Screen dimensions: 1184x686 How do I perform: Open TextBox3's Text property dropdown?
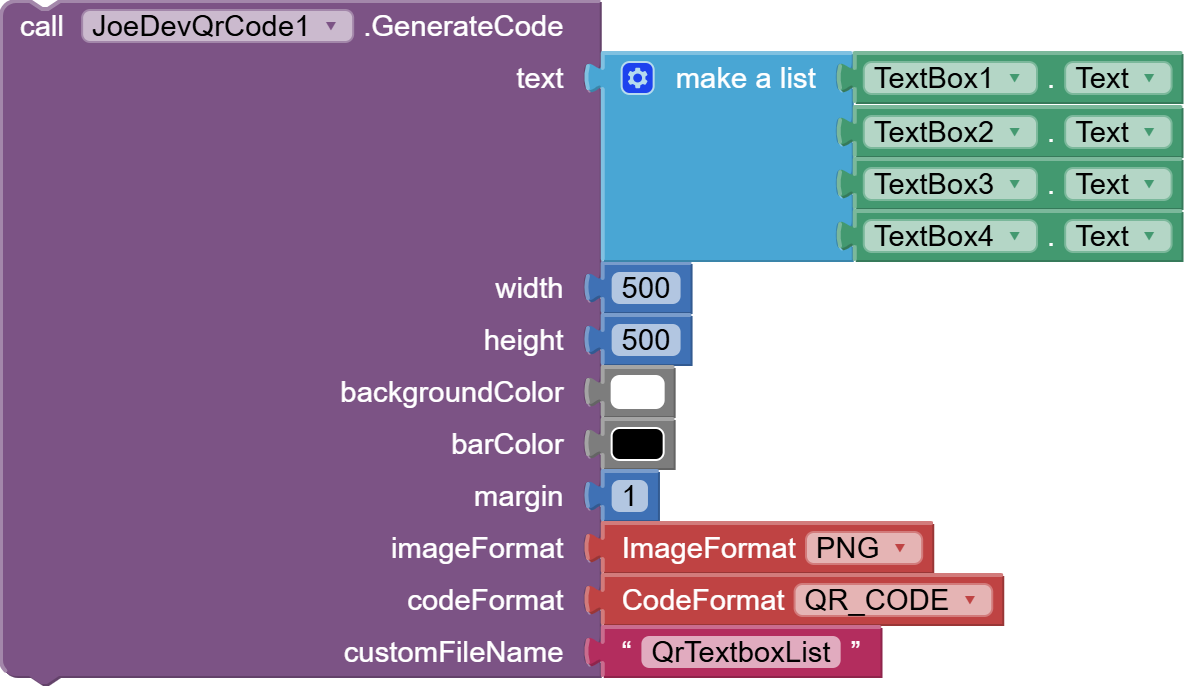point(1116,184)
